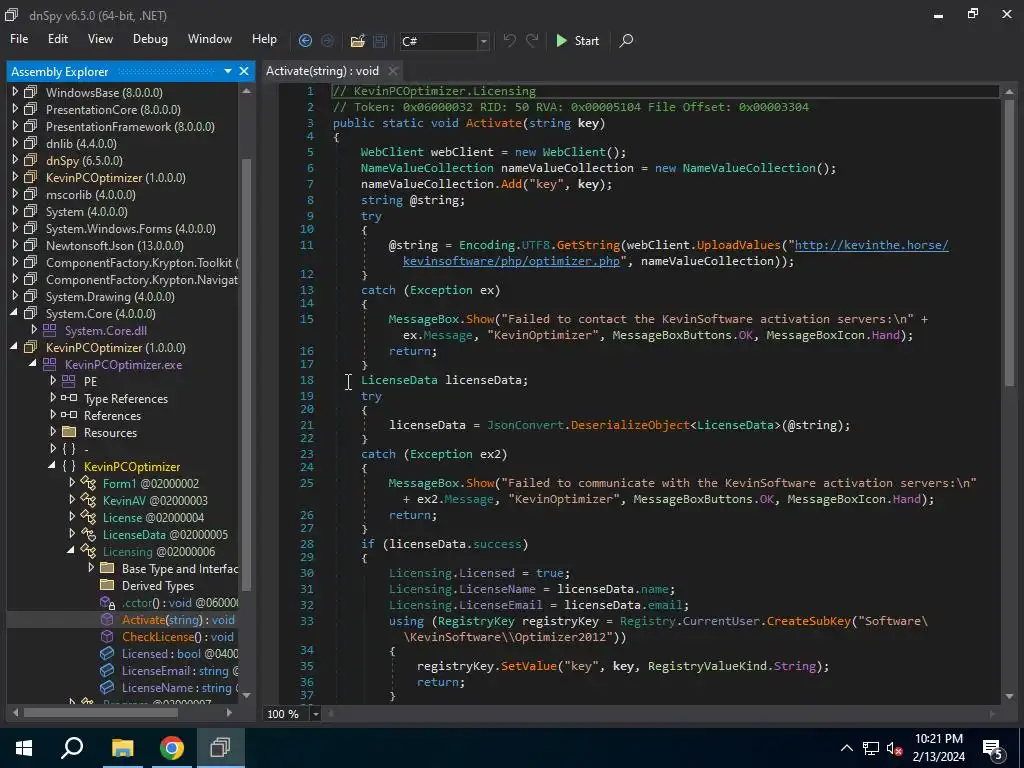Click the Type References icon

coord(69,398)
